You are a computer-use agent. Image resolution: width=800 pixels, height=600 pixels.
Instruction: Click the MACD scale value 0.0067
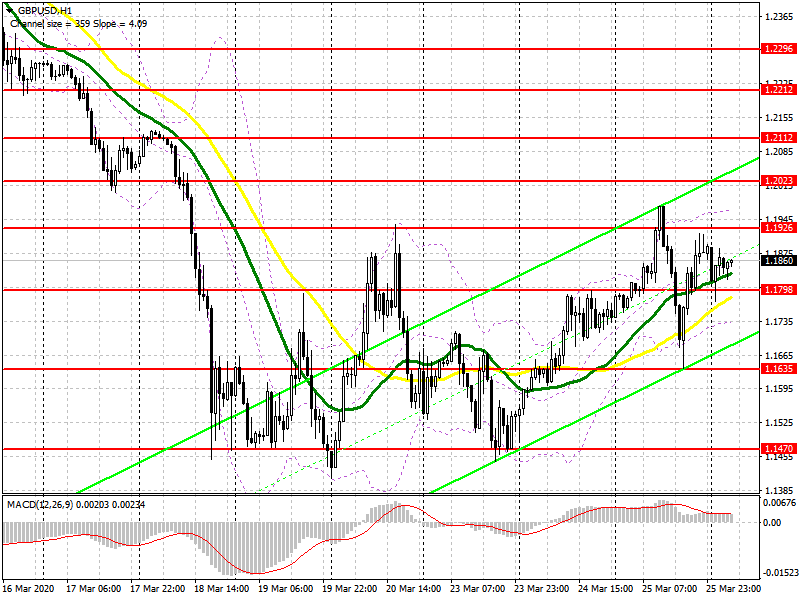click(779, 503)
